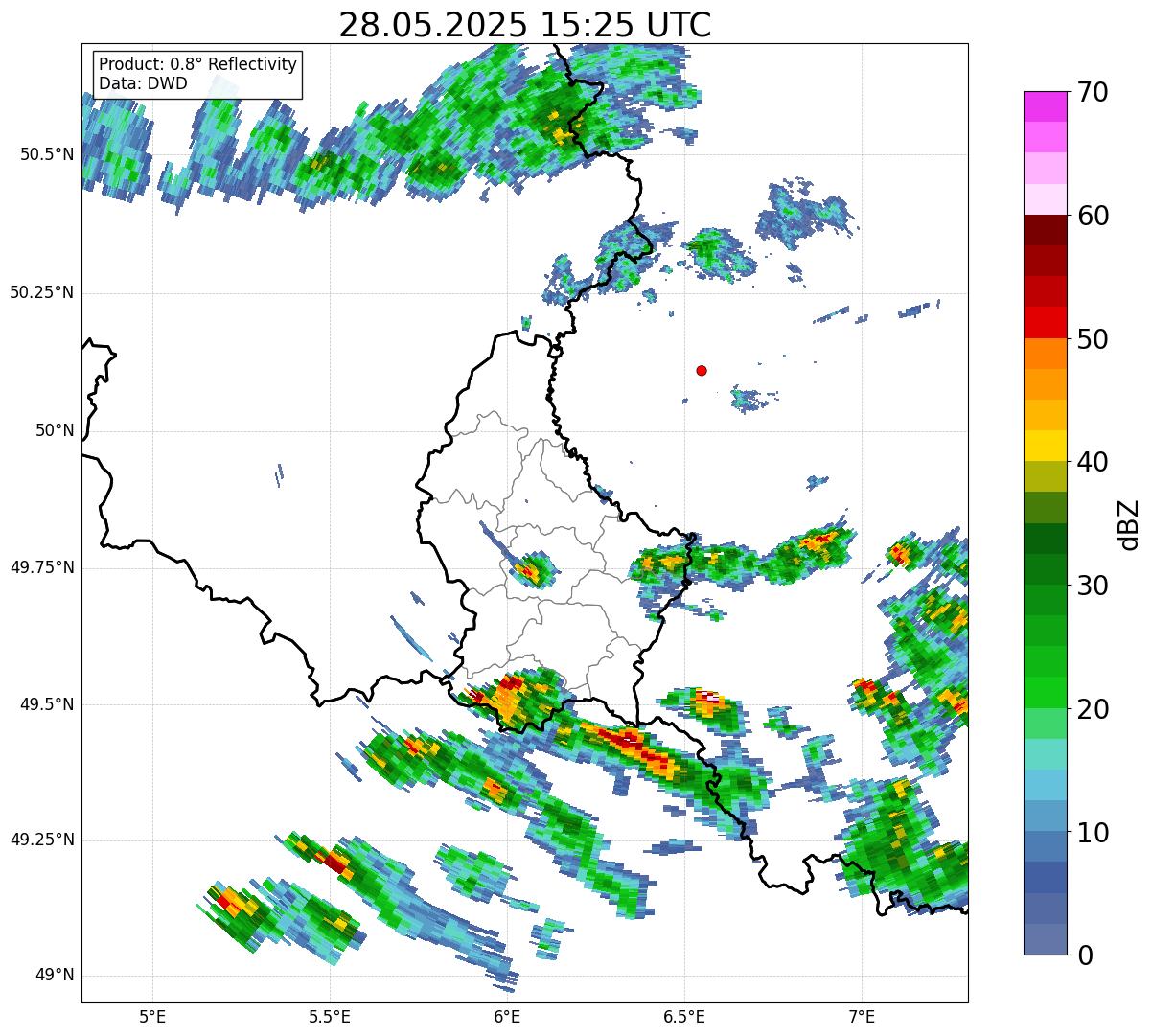Click the '49°N' latitude label
This screenshot has height=1036, width=1152.
[55, 975]
